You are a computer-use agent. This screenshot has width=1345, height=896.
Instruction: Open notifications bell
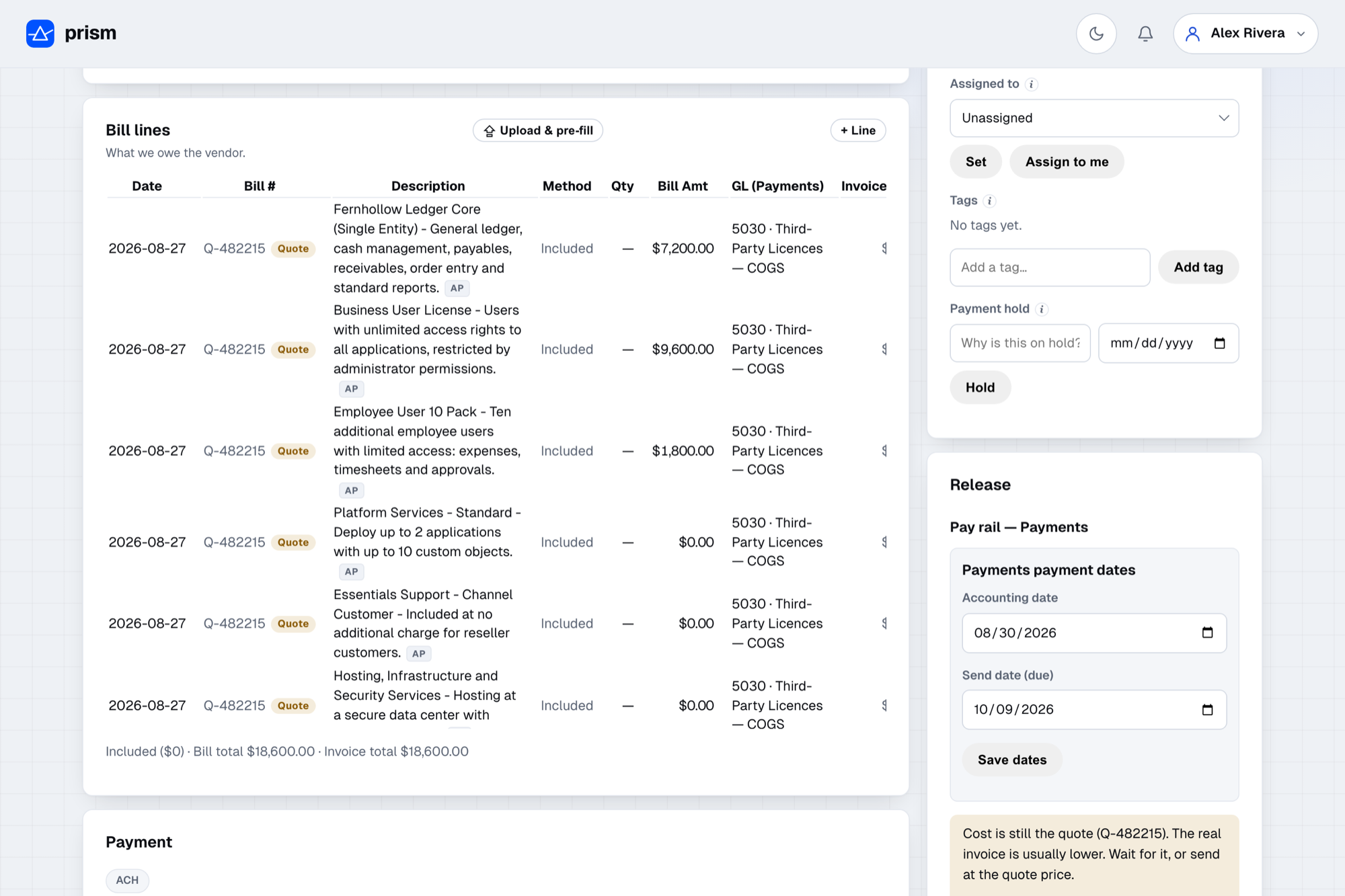point(1145,33)
